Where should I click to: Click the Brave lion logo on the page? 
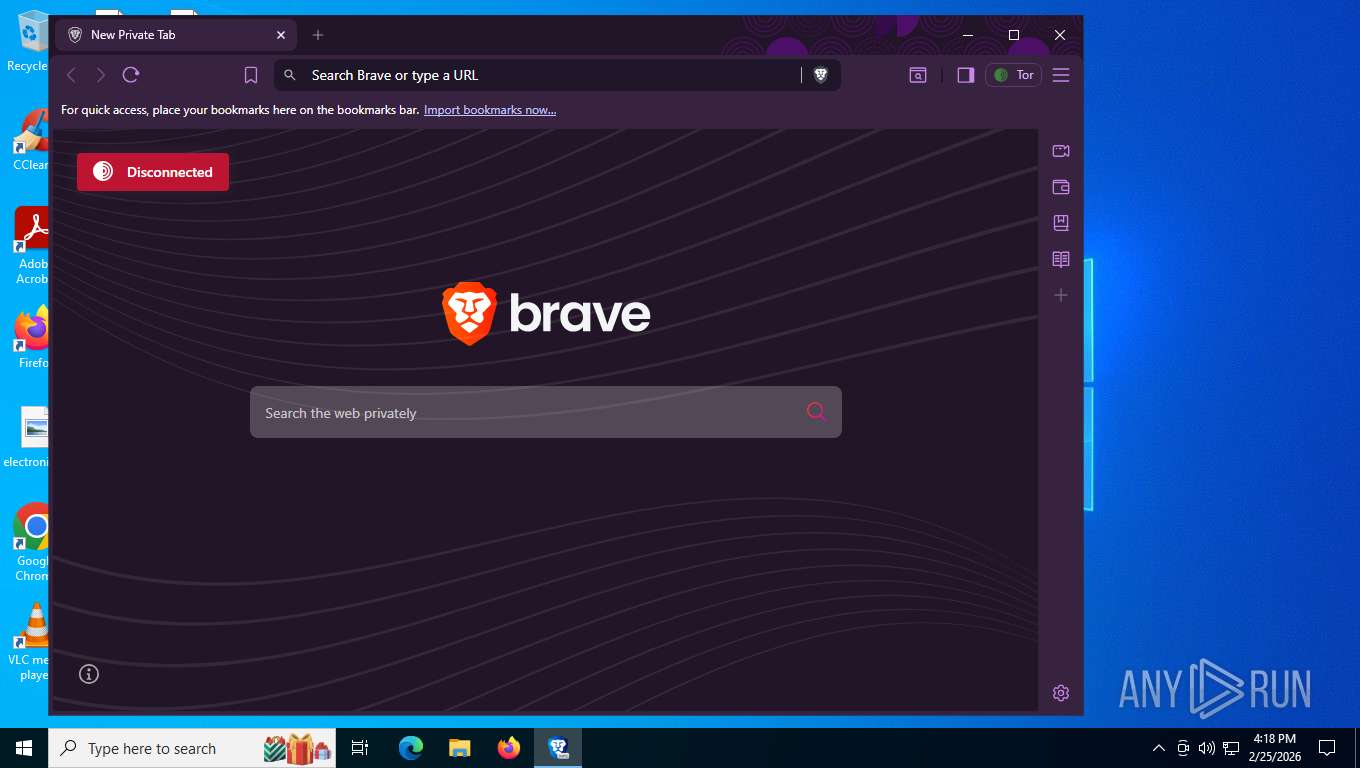pos(470,313)
